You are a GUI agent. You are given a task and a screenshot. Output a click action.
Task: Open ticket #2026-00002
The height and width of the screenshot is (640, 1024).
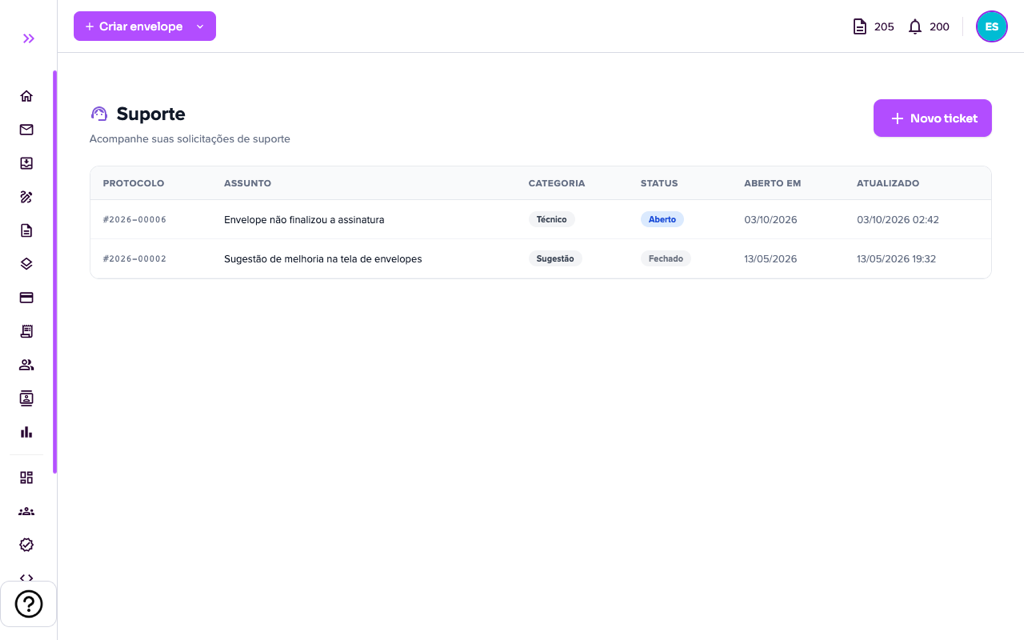135,259
